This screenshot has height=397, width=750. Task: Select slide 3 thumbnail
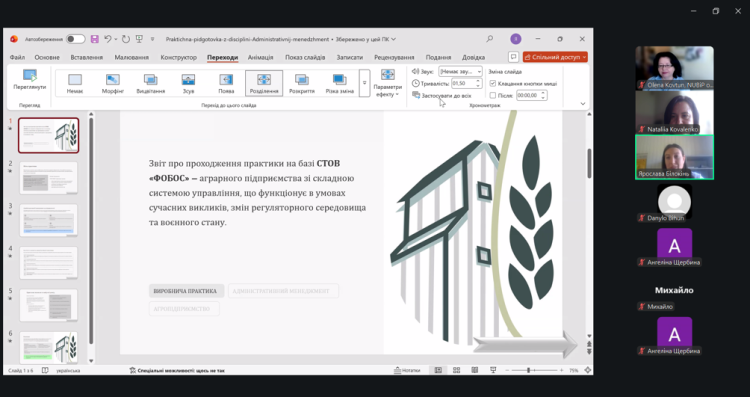coord(48,220)
